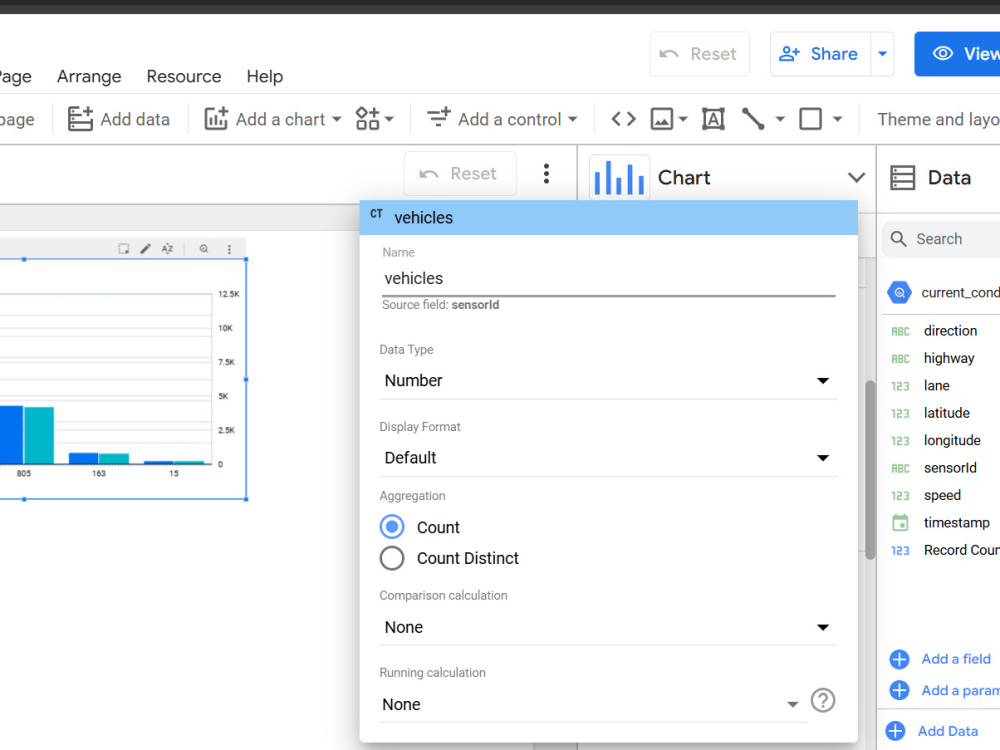Open the Resource menu

click(183, 76)
